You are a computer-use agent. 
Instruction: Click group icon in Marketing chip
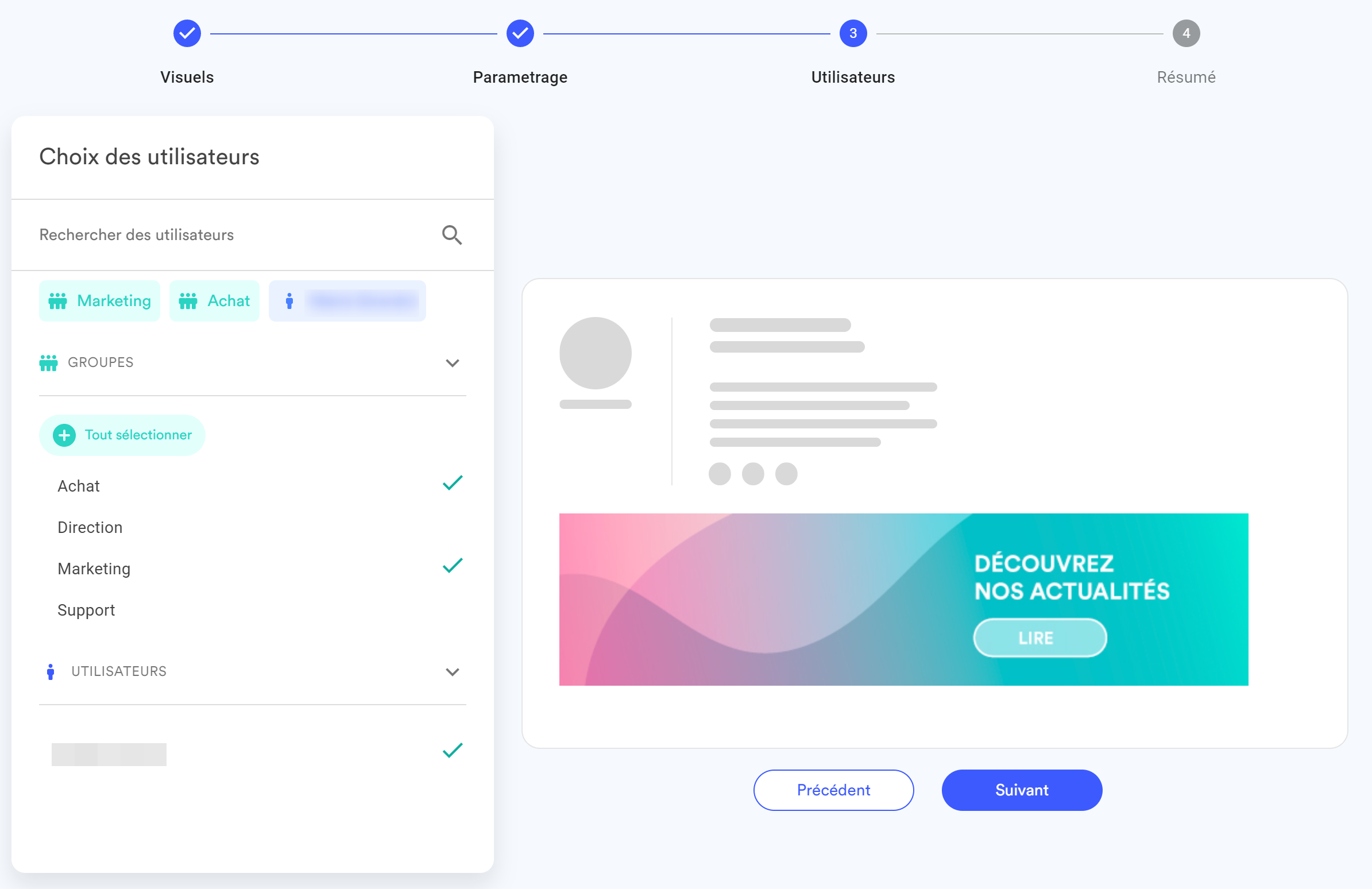pos(57,301)
